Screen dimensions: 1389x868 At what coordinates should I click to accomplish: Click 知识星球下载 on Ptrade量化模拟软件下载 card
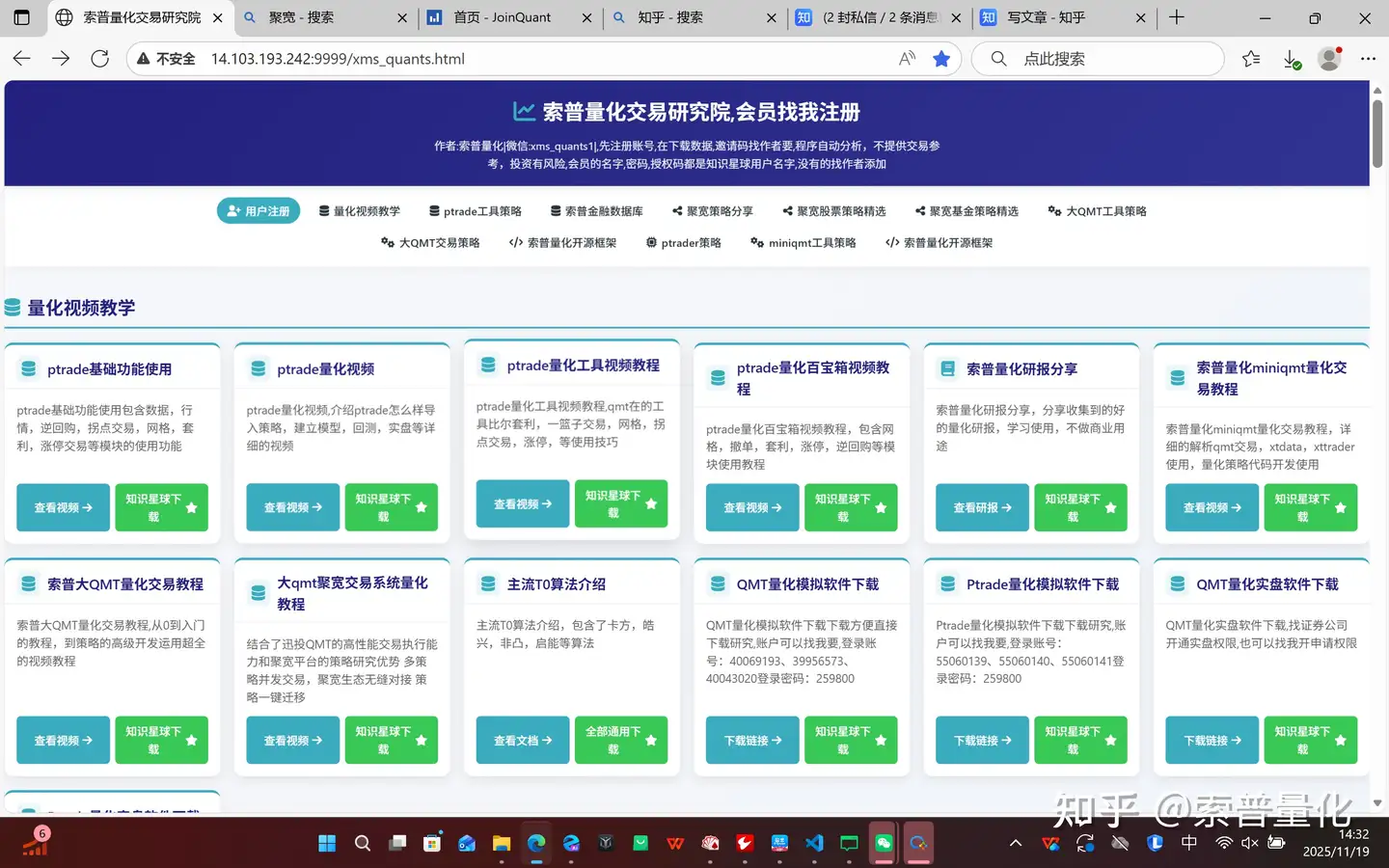coord(1080,740)
